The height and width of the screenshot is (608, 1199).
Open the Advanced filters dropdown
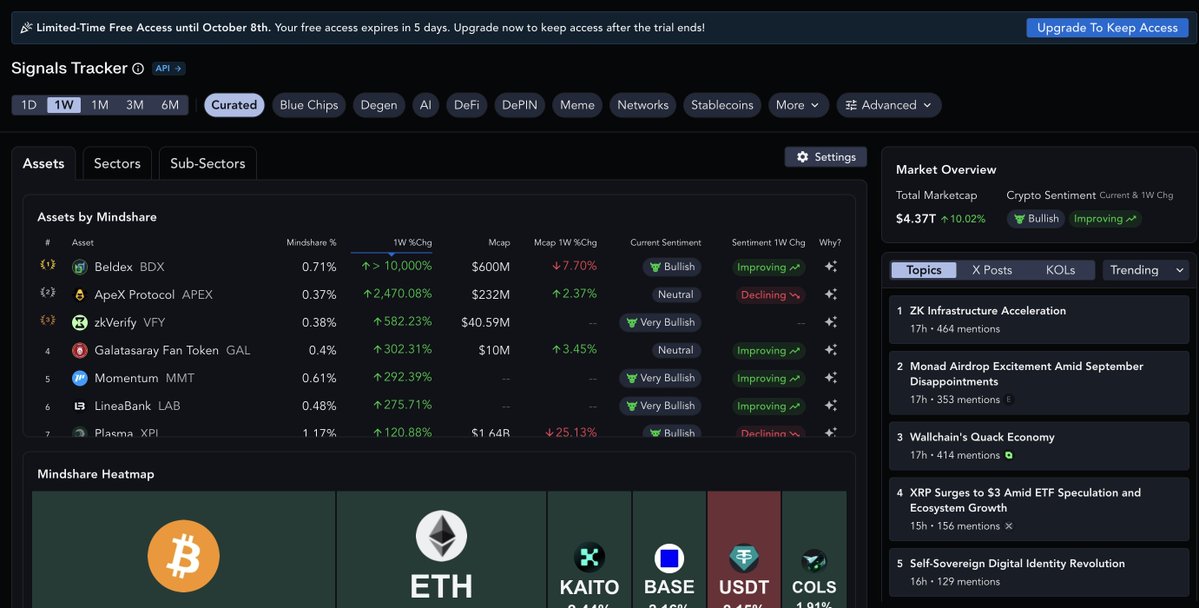(889, 105)
